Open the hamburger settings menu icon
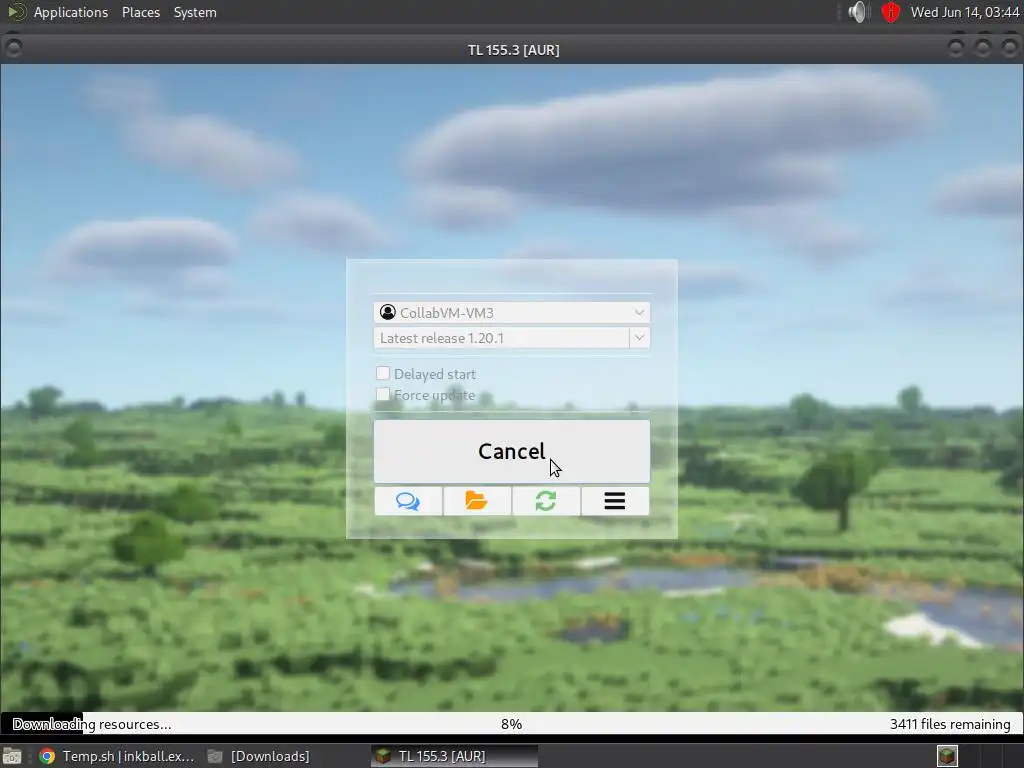The width and height of the screenshot is (1024, 768). pyautogui.click(x=615, y=501)
